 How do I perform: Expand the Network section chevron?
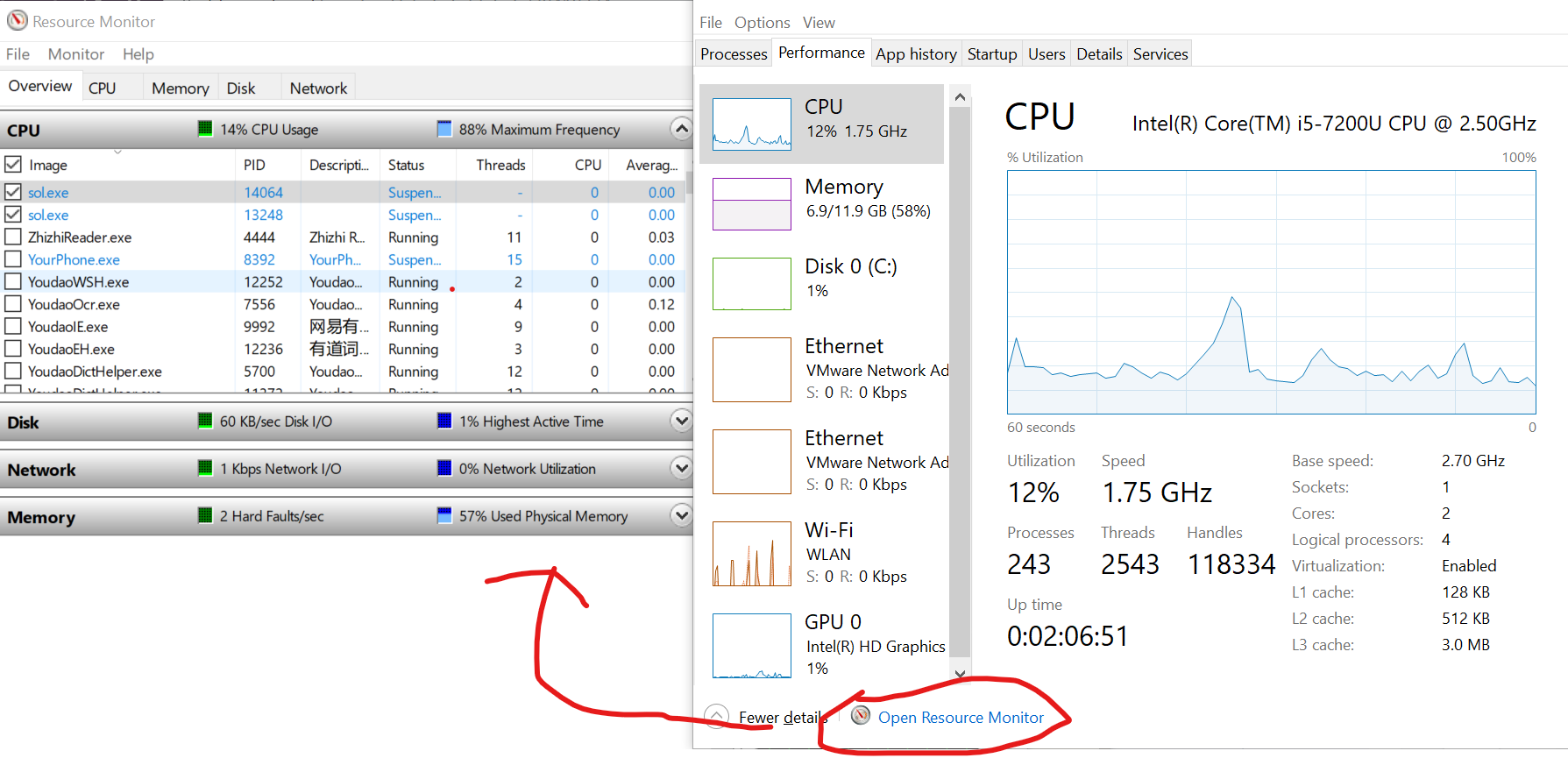coord(681,468)
